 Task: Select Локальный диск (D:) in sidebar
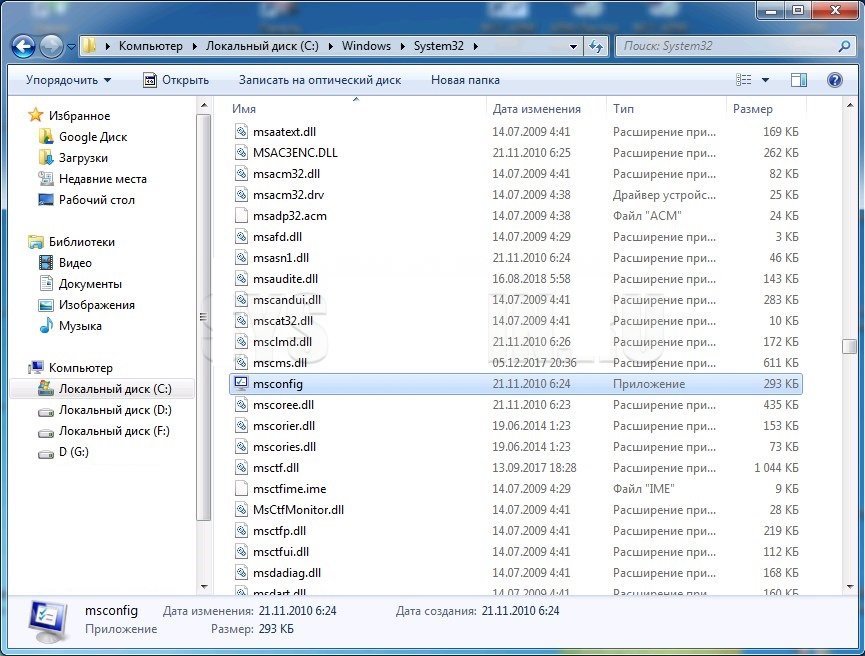pyautogui.click(x=114, y=410)
